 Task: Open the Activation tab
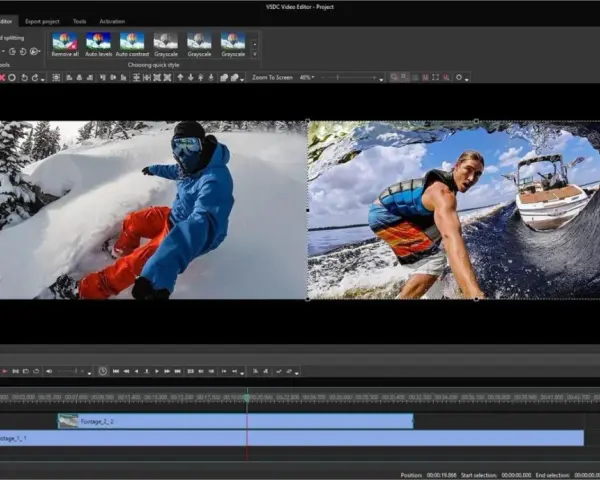pyautogui.click(x=112, y=21)
